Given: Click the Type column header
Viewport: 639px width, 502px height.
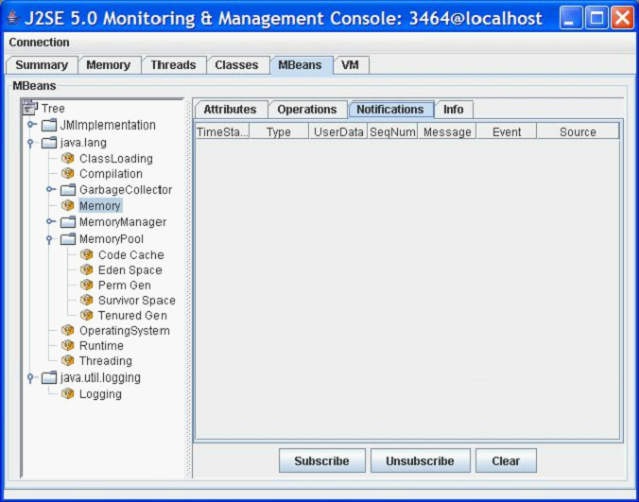Looking at the screenshot, I should [x=279, y=132].
